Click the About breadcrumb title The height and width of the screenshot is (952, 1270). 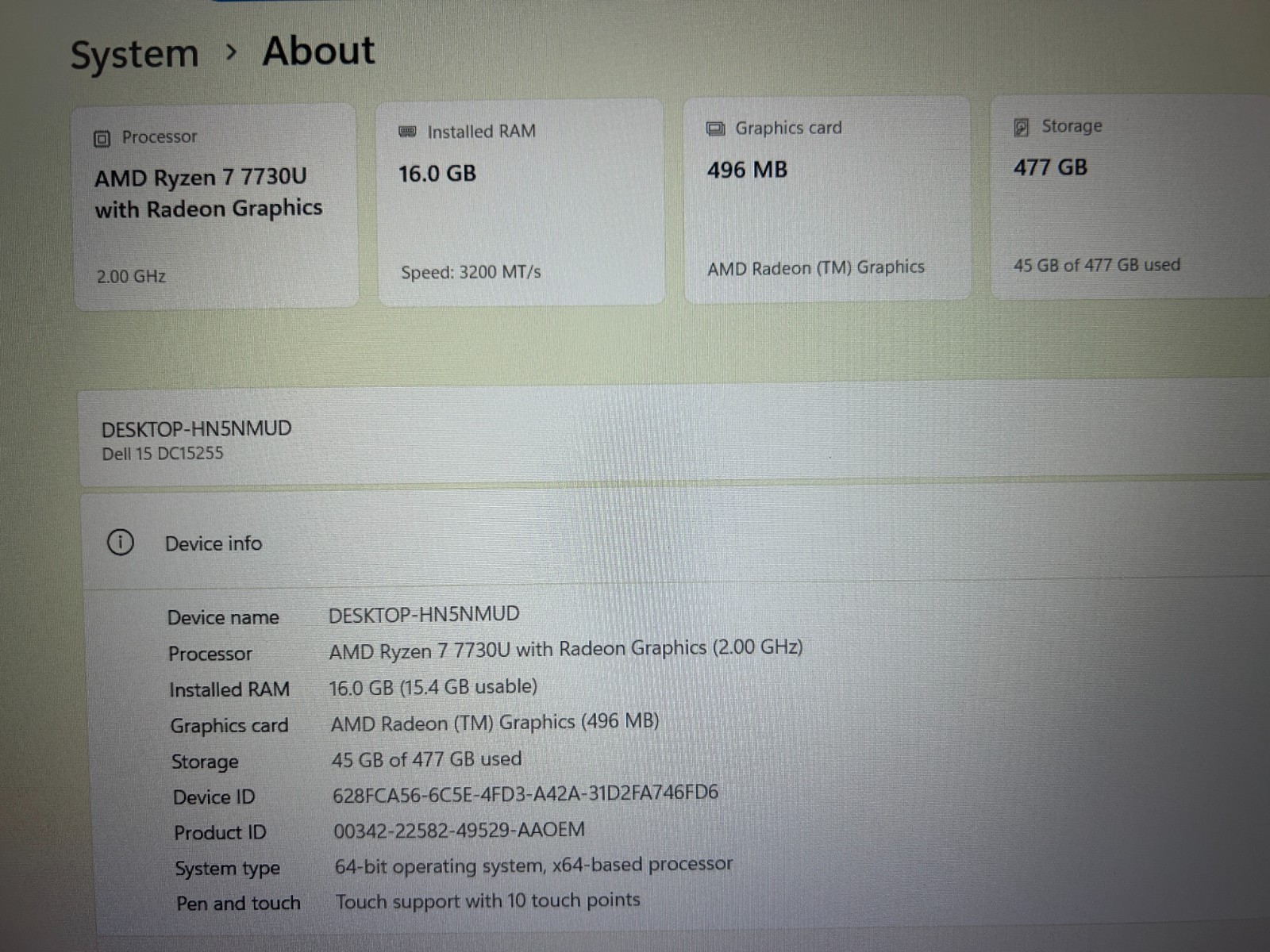point(318,51)
